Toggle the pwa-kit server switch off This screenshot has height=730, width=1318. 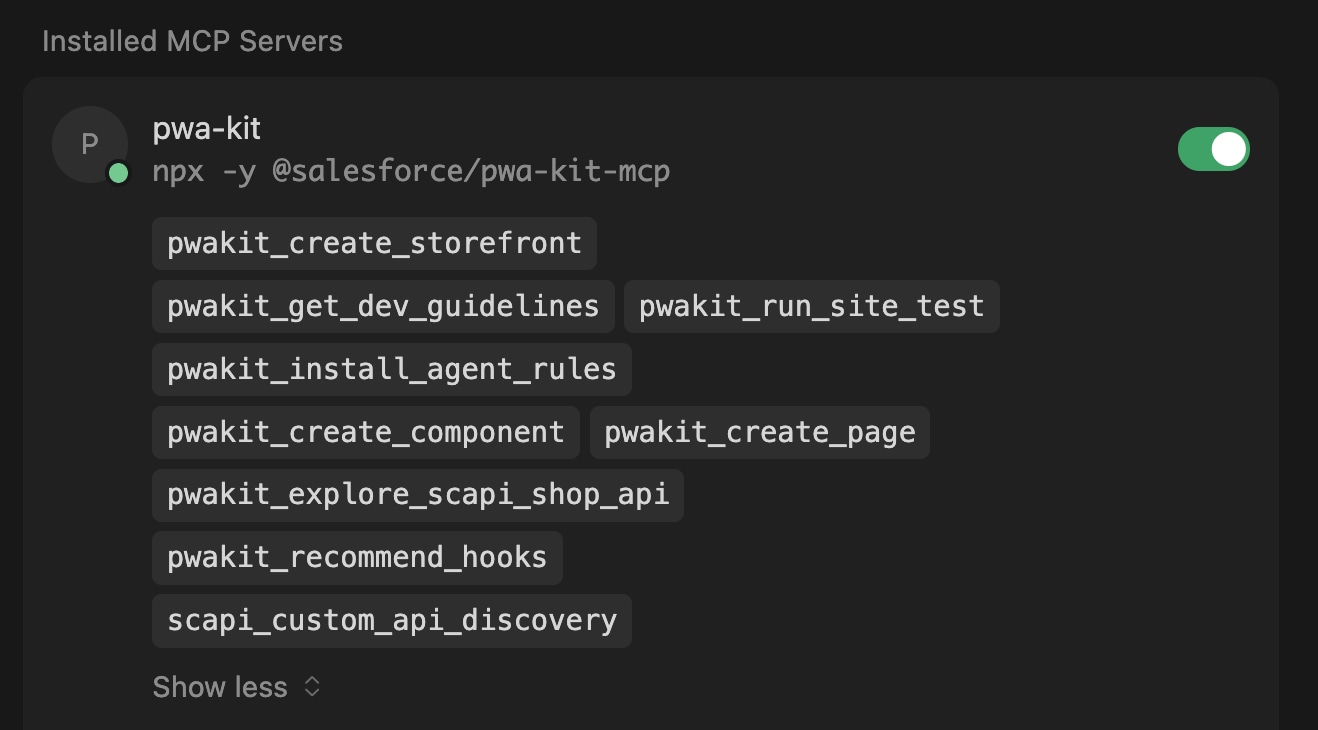coord(1213,148)
